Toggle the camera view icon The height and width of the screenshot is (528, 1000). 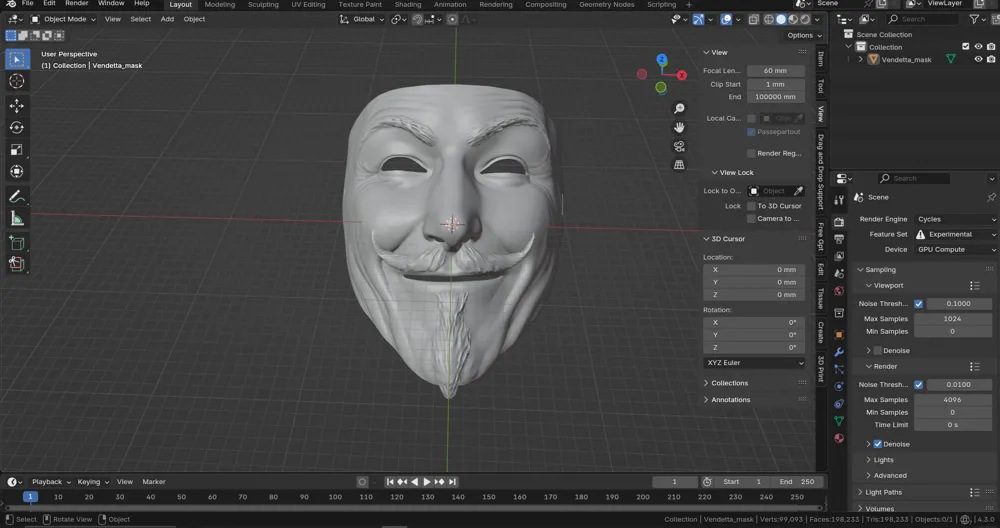[679, 147]
